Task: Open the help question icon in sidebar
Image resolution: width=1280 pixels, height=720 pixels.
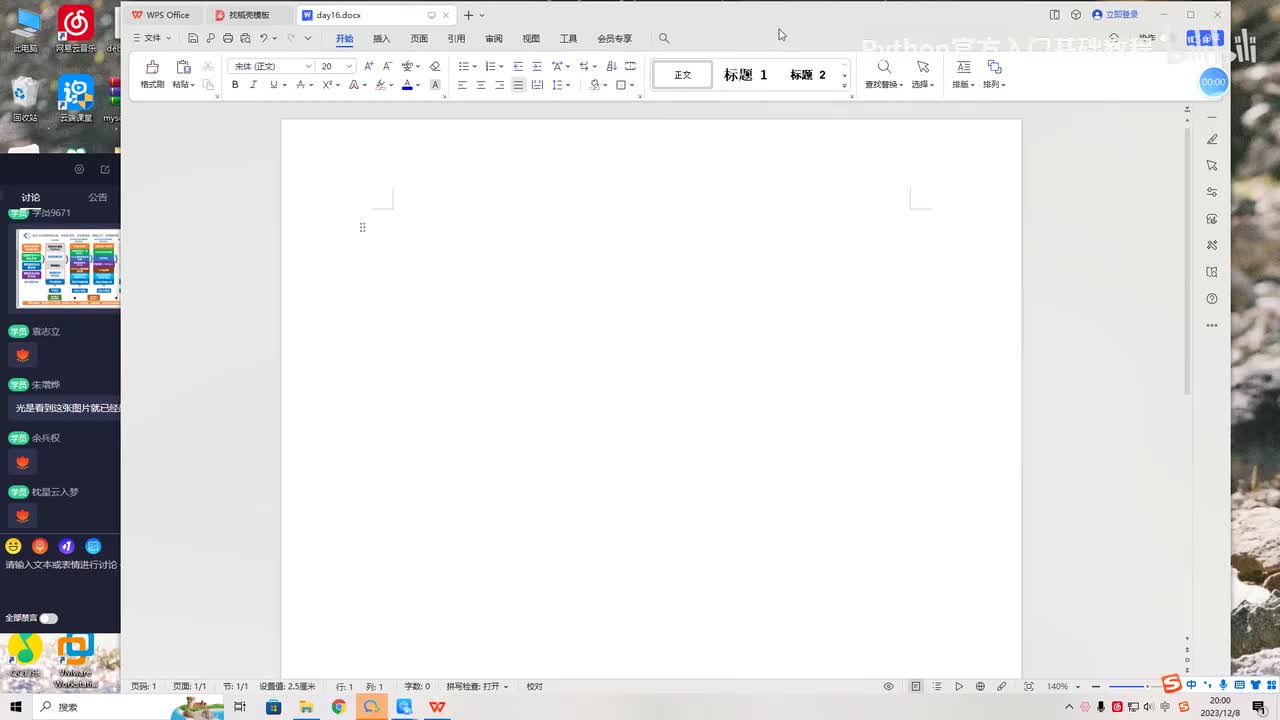Action: coord(1212,298)
